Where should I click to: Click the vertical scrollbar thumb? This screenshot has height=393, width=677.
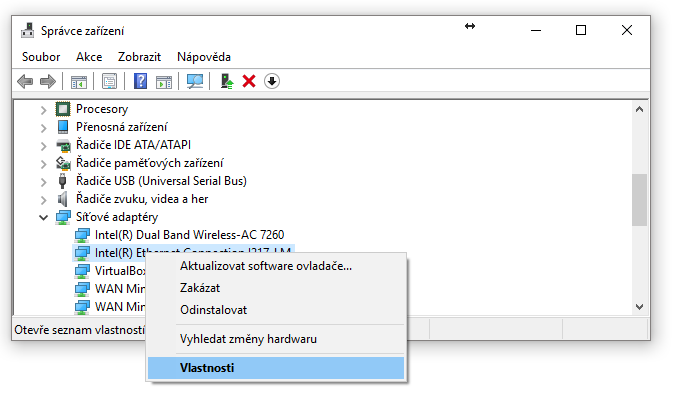tap(639, 200)
